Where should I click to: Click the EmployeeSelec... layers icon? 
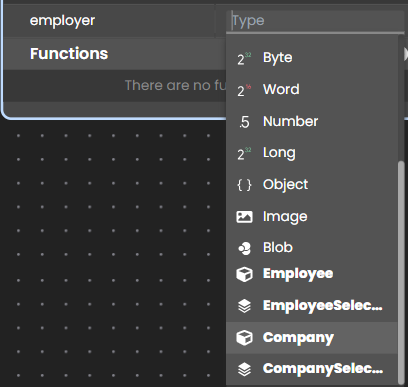coord(244,306)
